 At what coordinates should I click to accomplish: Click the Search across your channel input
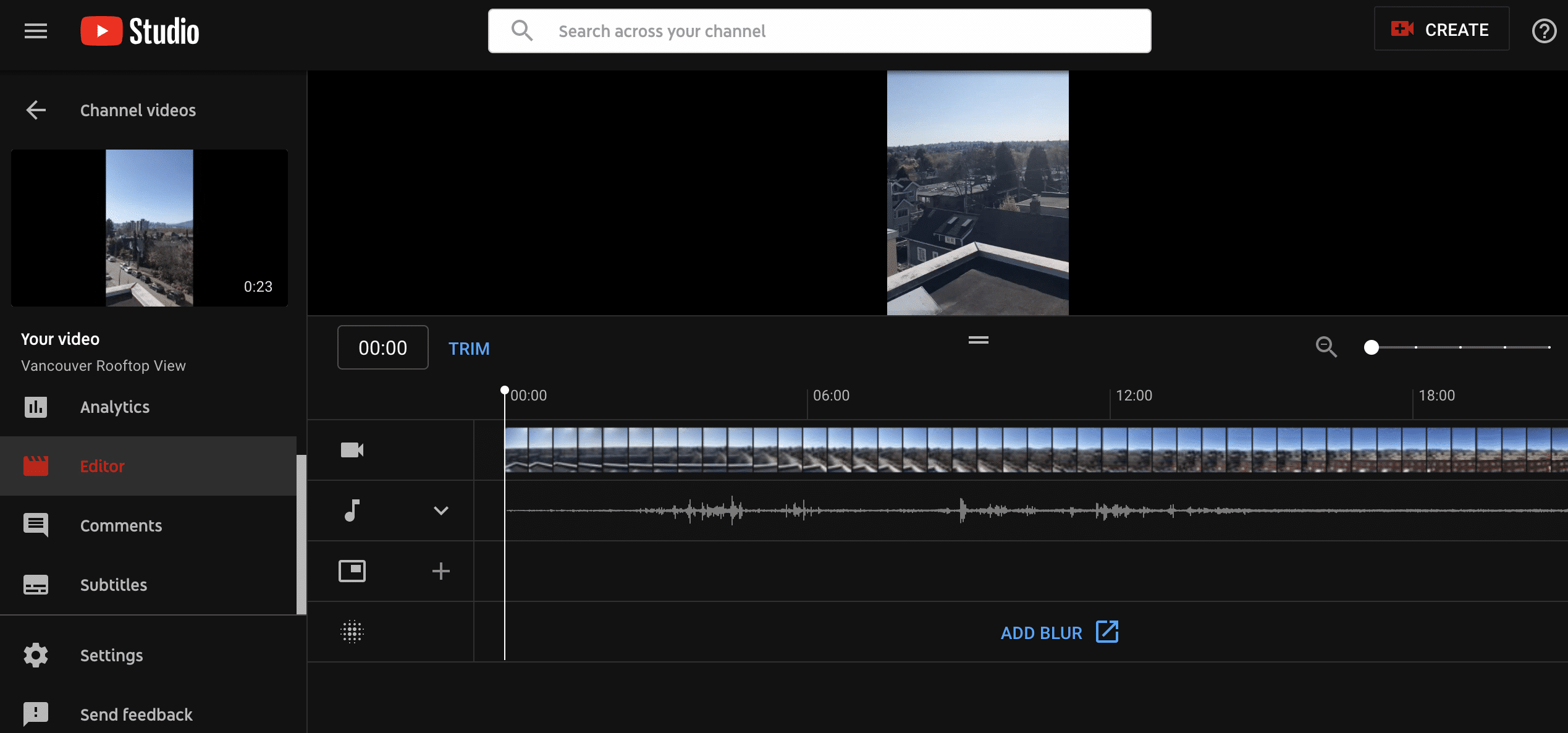tap(819, 30)
